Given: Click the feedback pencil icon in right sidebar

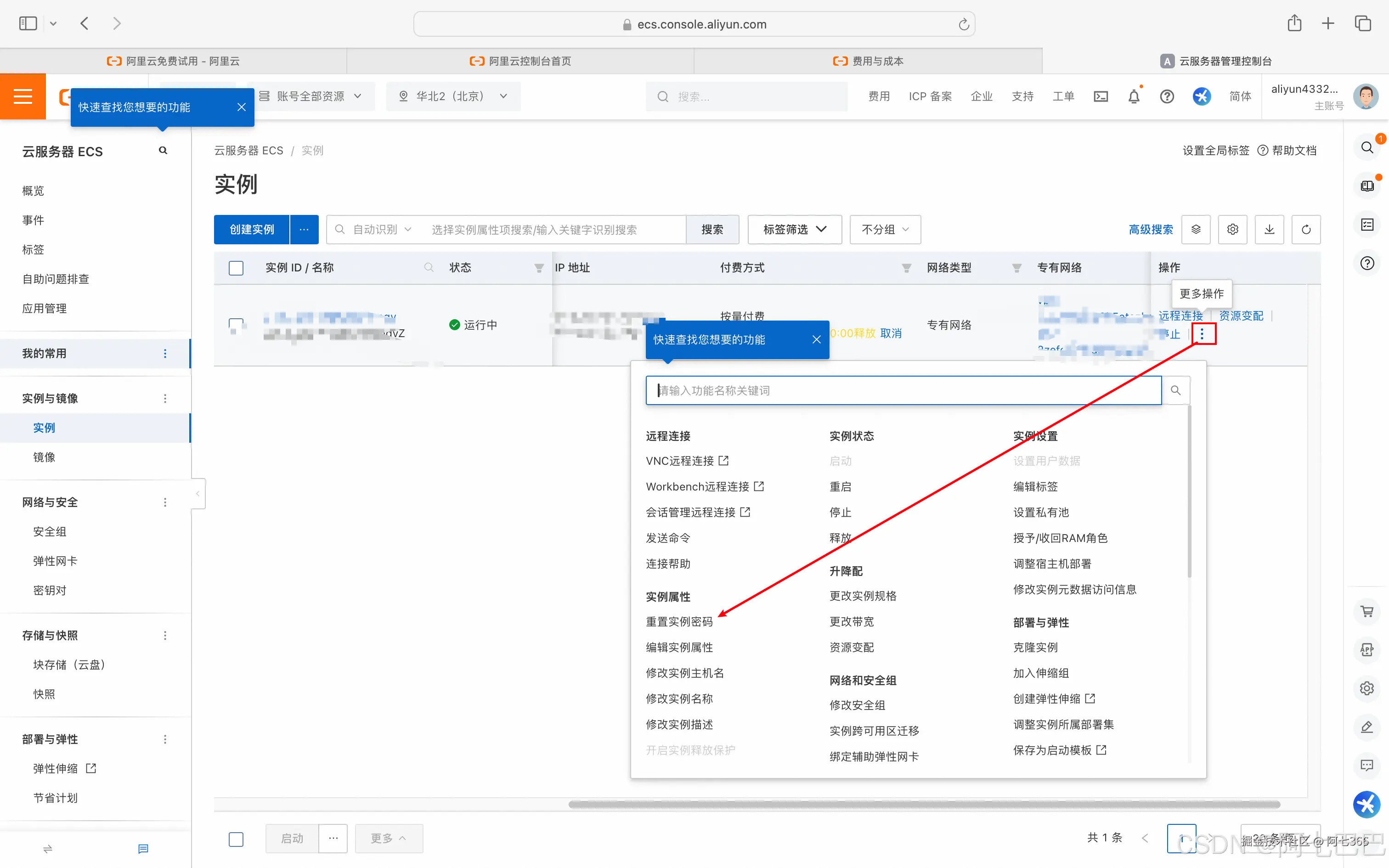Looking at the screenshot, I should 1366,727.
